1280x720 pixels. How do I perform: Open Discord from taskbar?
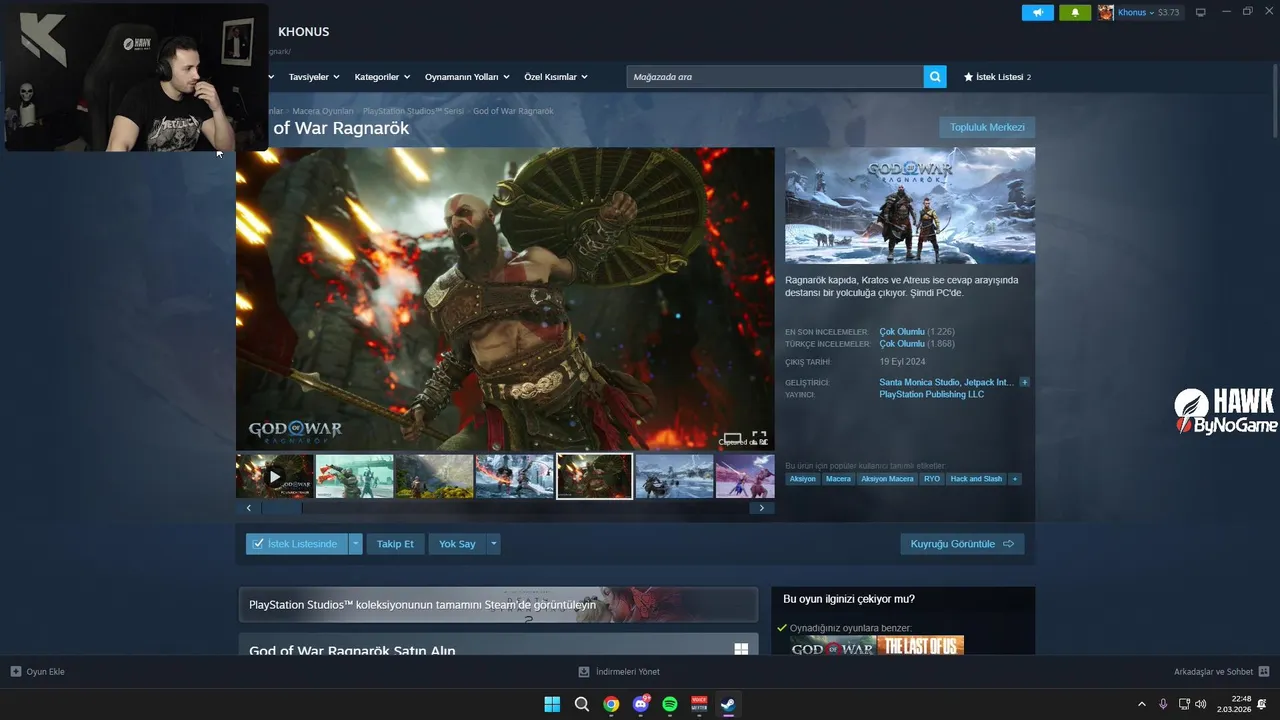641,704
